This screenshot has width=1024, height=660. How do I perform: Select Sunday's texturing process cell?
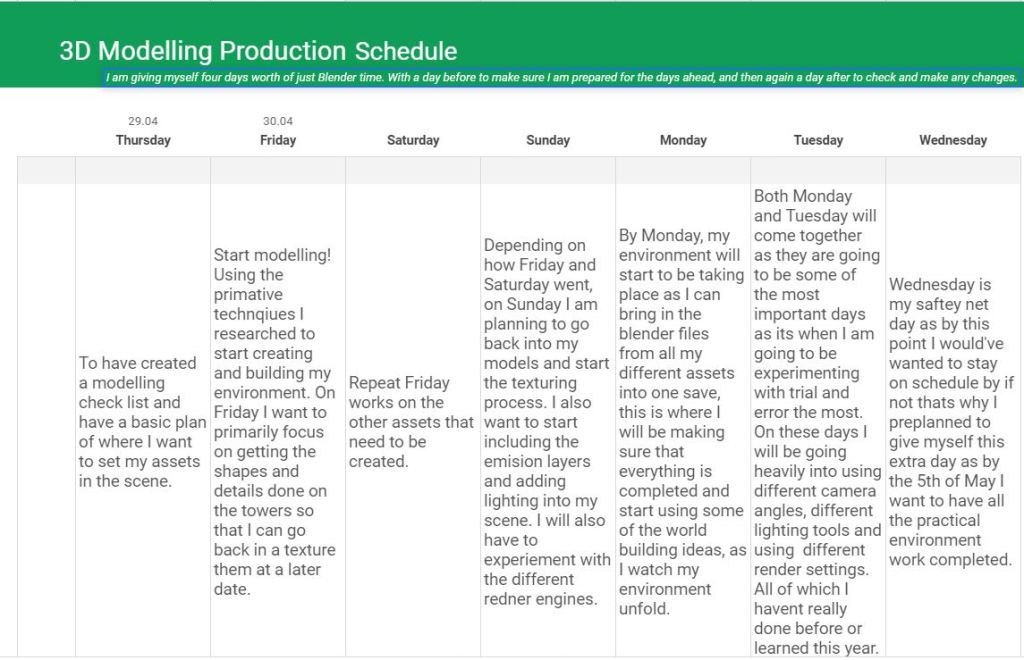coord(548,421)
